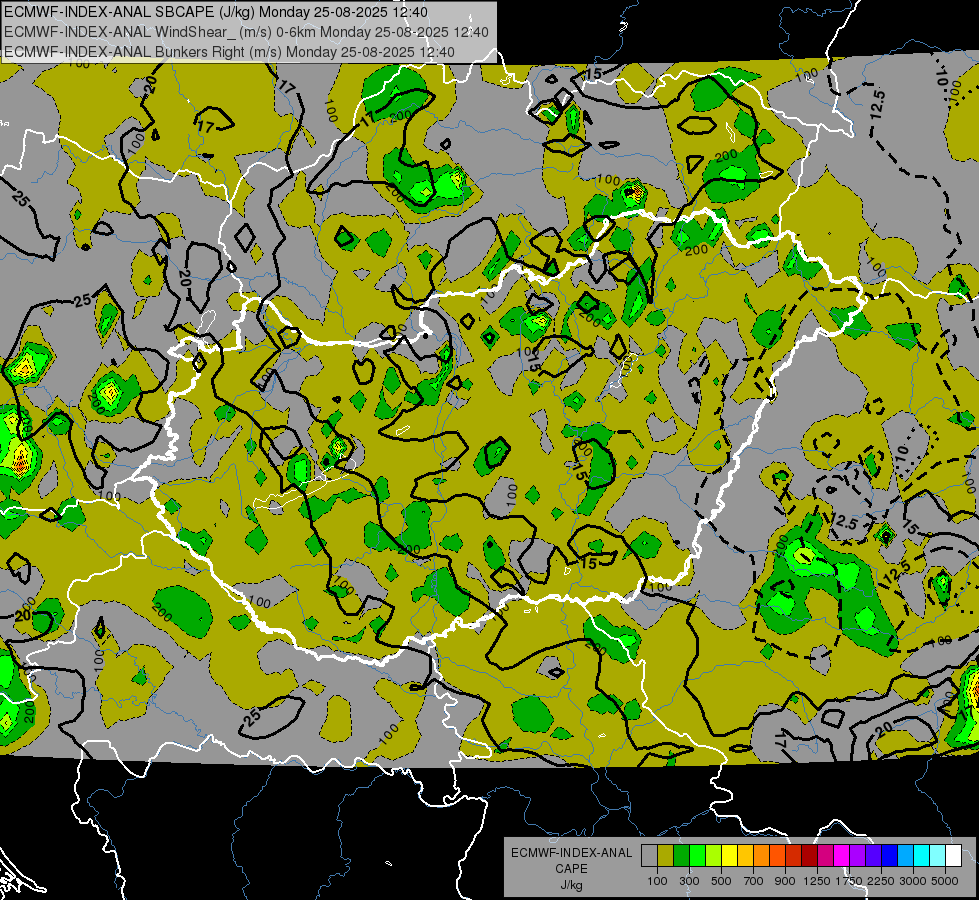This screenshot has height=900, width=979.
Task: Click the legend title ECMWF-INDEX-ANAL
Action: [x=571, y=853]
